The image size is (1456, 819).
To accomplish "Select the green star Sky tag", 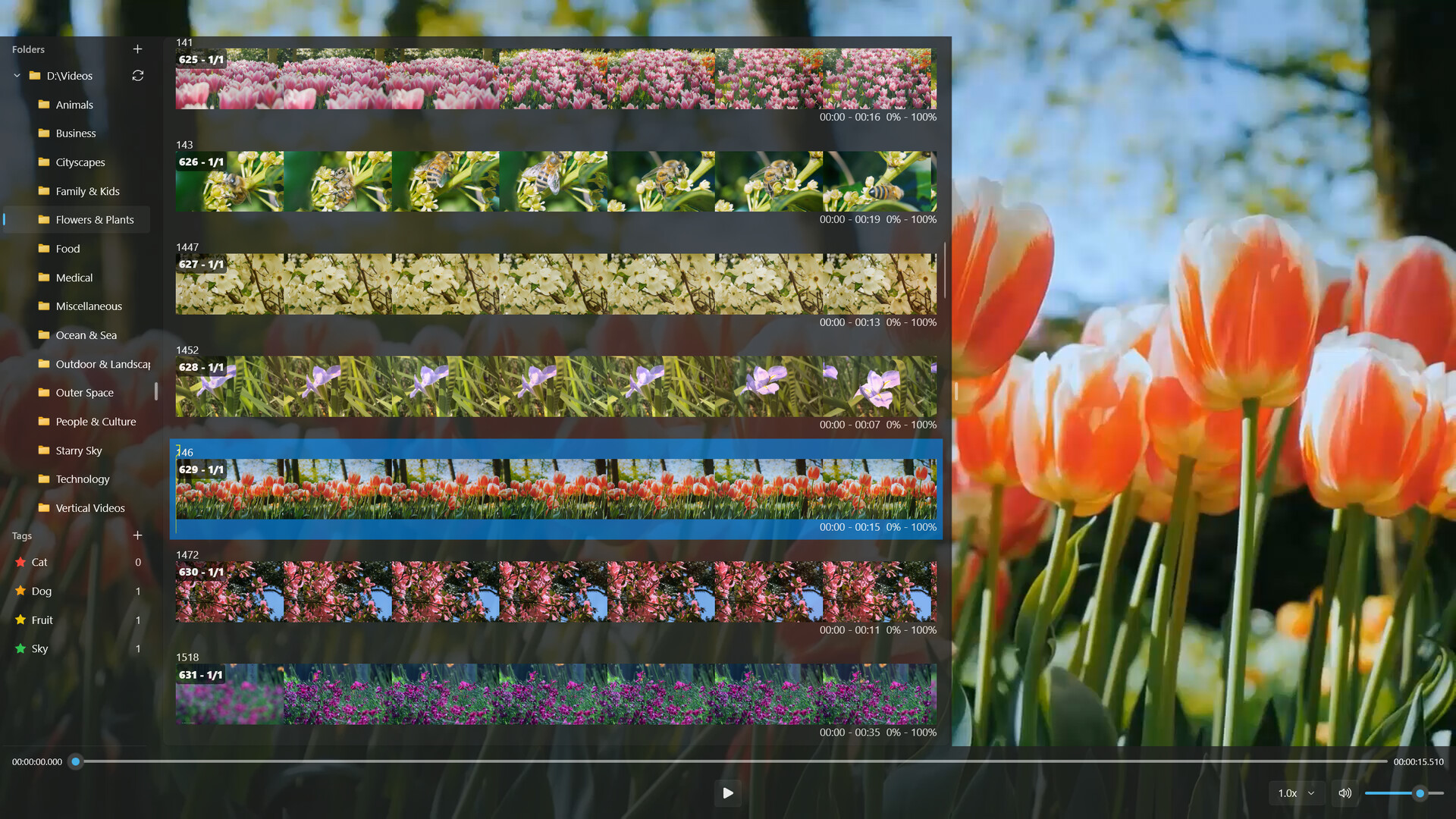I will click(39, 649).
